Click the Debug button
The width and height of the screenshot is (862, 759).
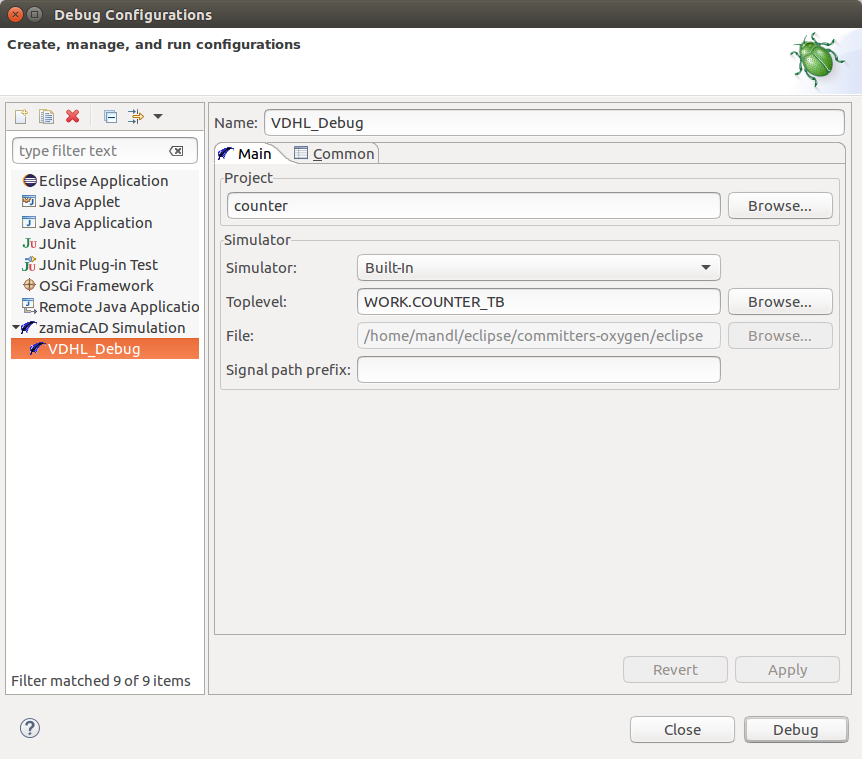[x=796, y=730]
